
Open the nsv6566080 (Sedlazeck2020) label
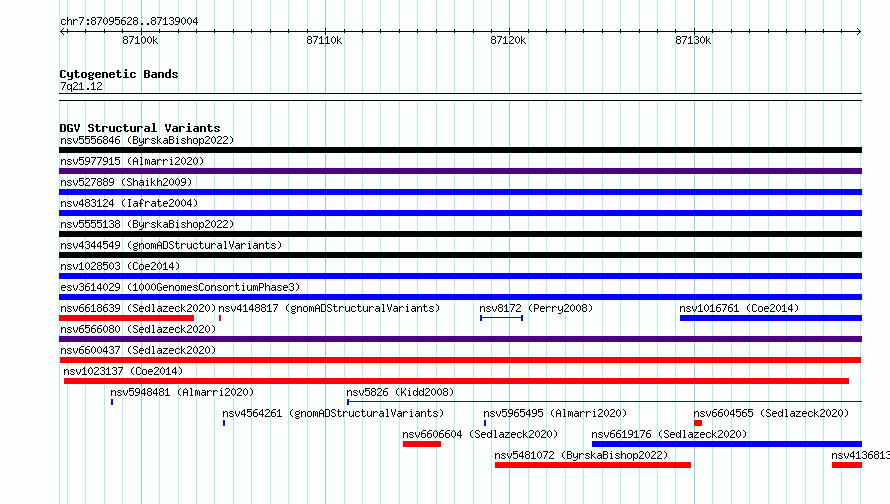pos(138,329)
